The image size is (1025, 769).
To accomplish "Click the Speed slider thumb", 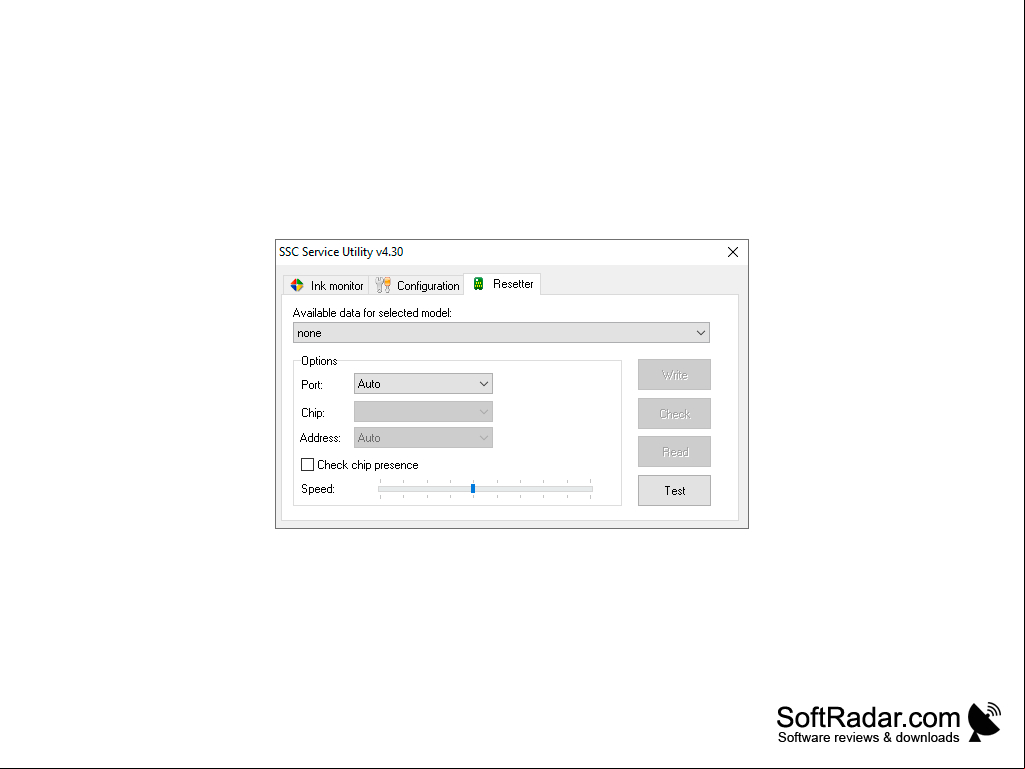I will tap(473, 488).
